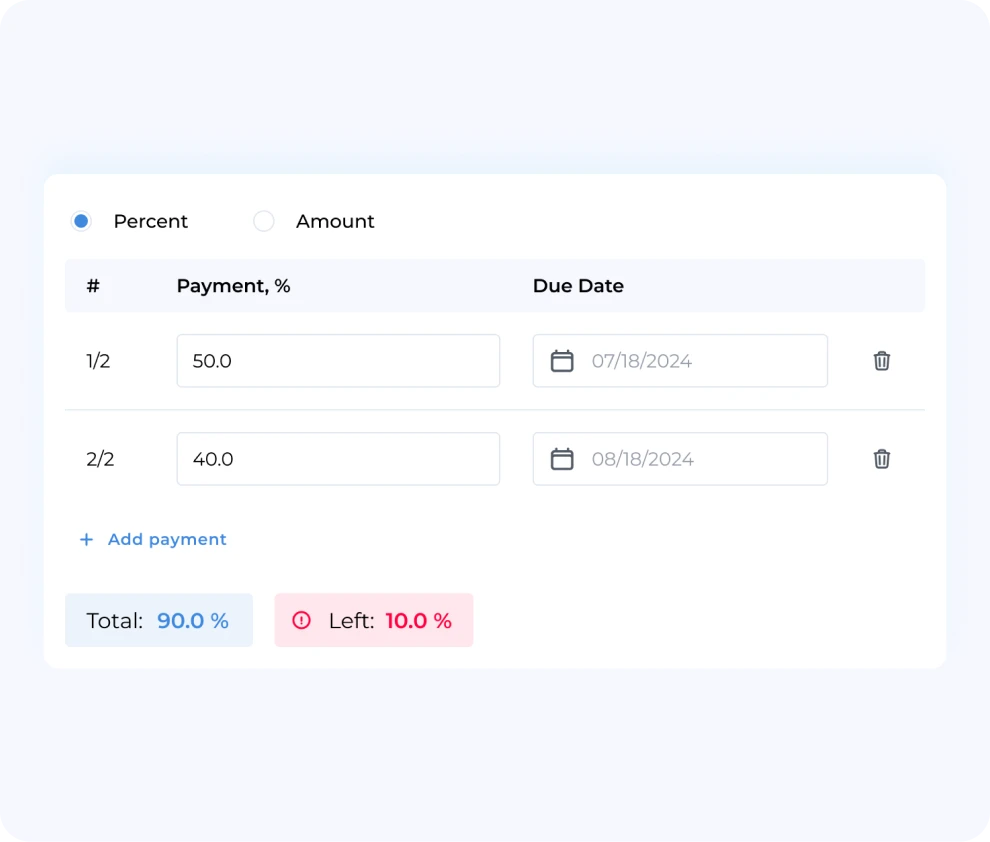The width and height of the screenshot is (990, 842).
Task: Click the Due Date column header
Action: click(x=578, y=286)
